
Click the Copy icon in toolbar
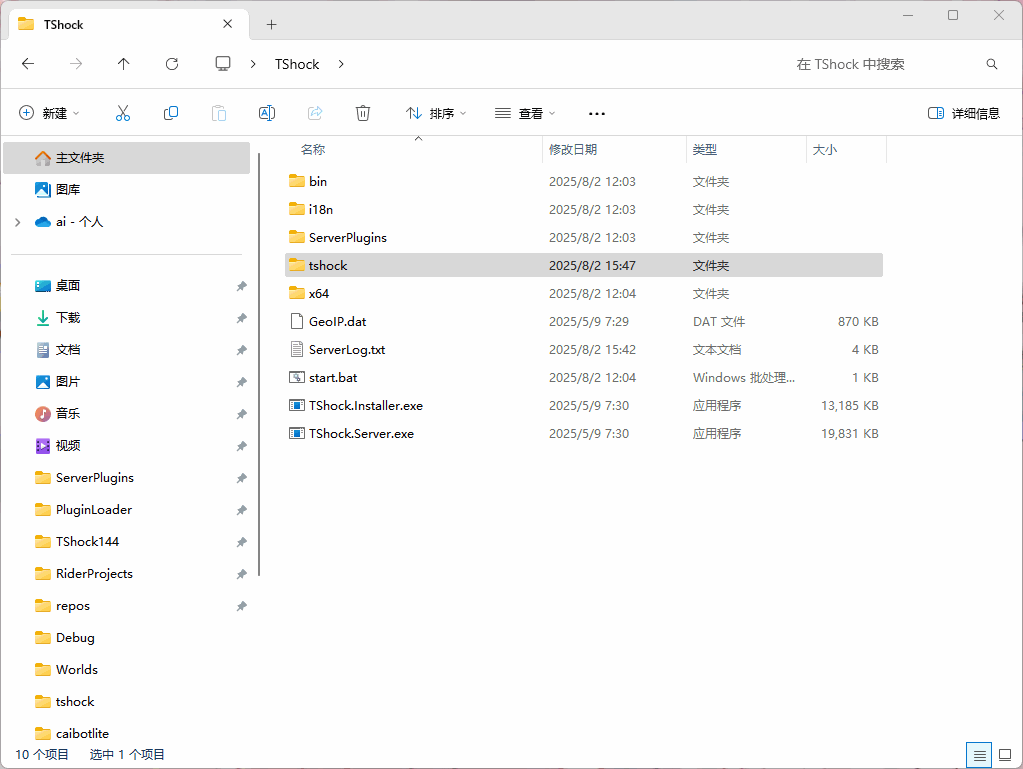point(171,113)
